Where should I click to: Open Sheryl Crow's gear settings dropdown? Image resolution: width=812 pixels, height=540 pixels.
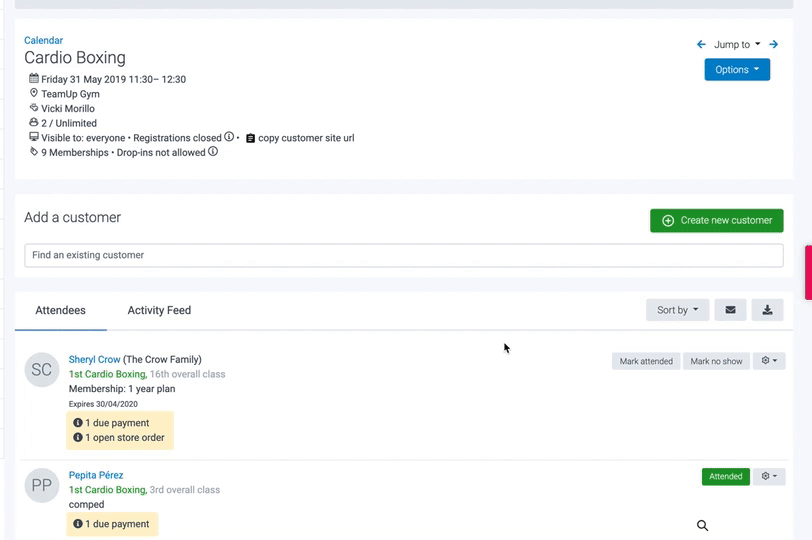pos(769,361)
